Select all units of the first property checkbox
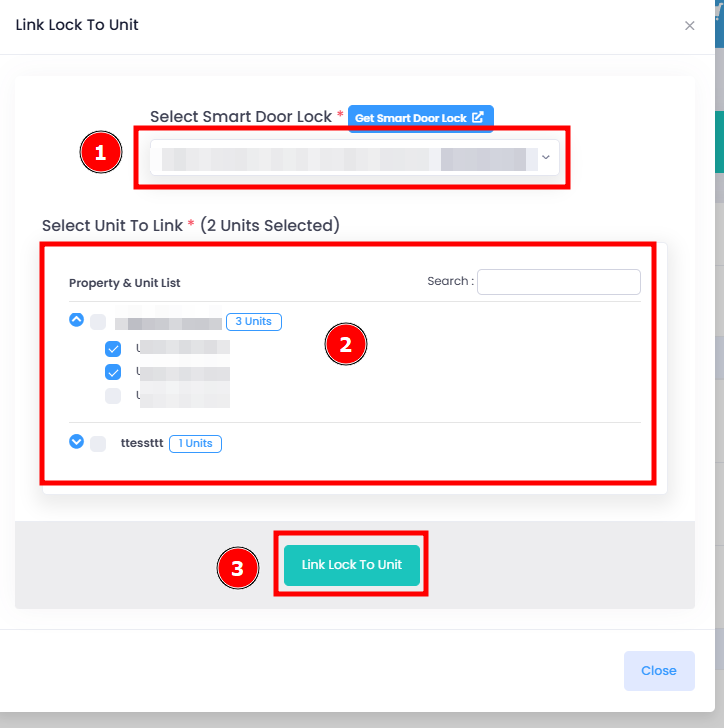This screenshot has height=728, width=724. (x=98, y=322)
